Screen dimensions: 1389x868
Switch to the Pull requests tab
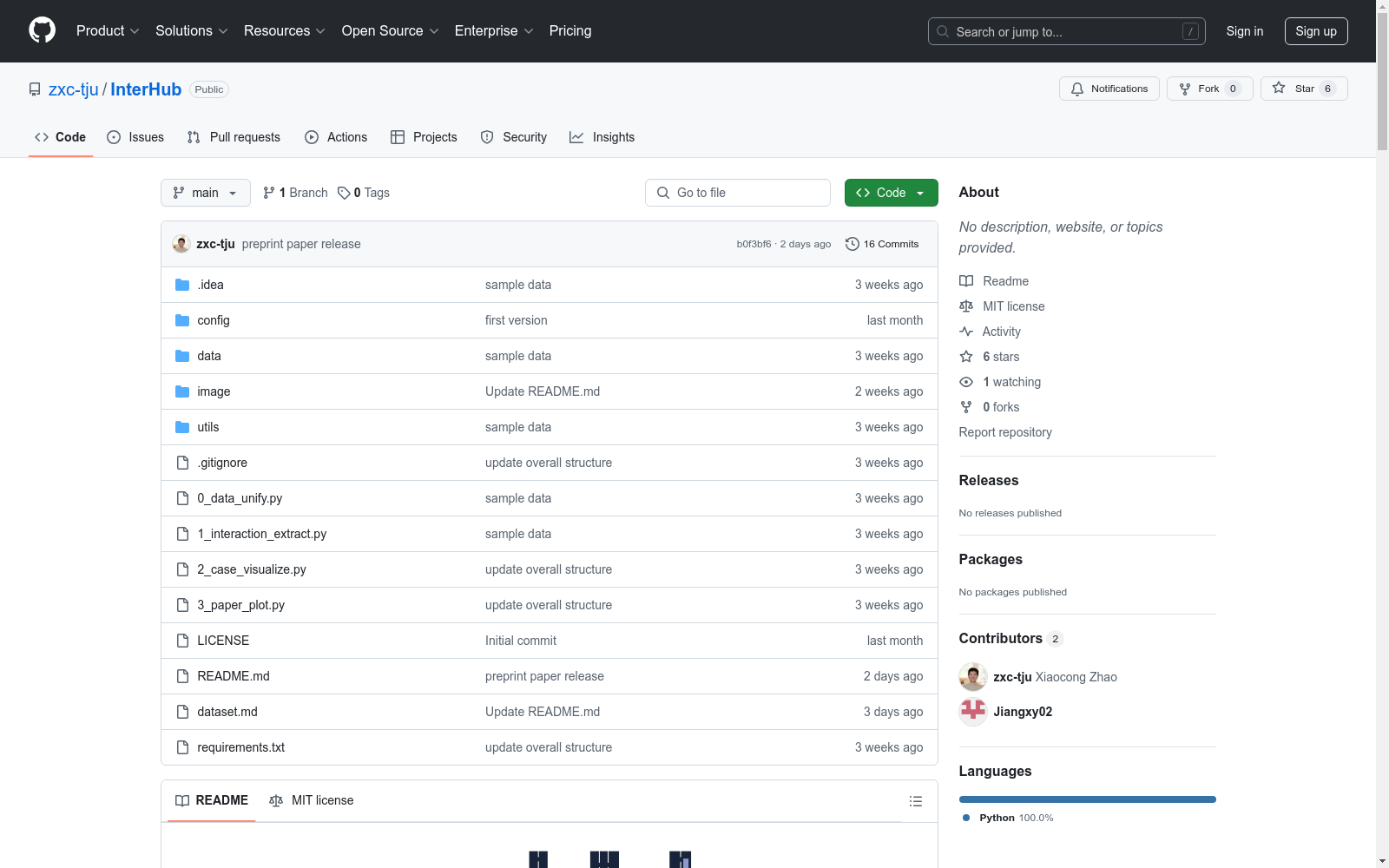click(x=234, y=137)
